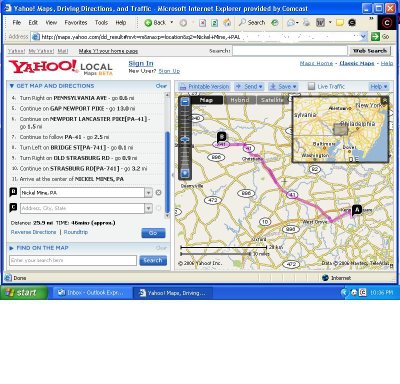
Task: Click destination marker A on the map
Action: pos(357,210)
